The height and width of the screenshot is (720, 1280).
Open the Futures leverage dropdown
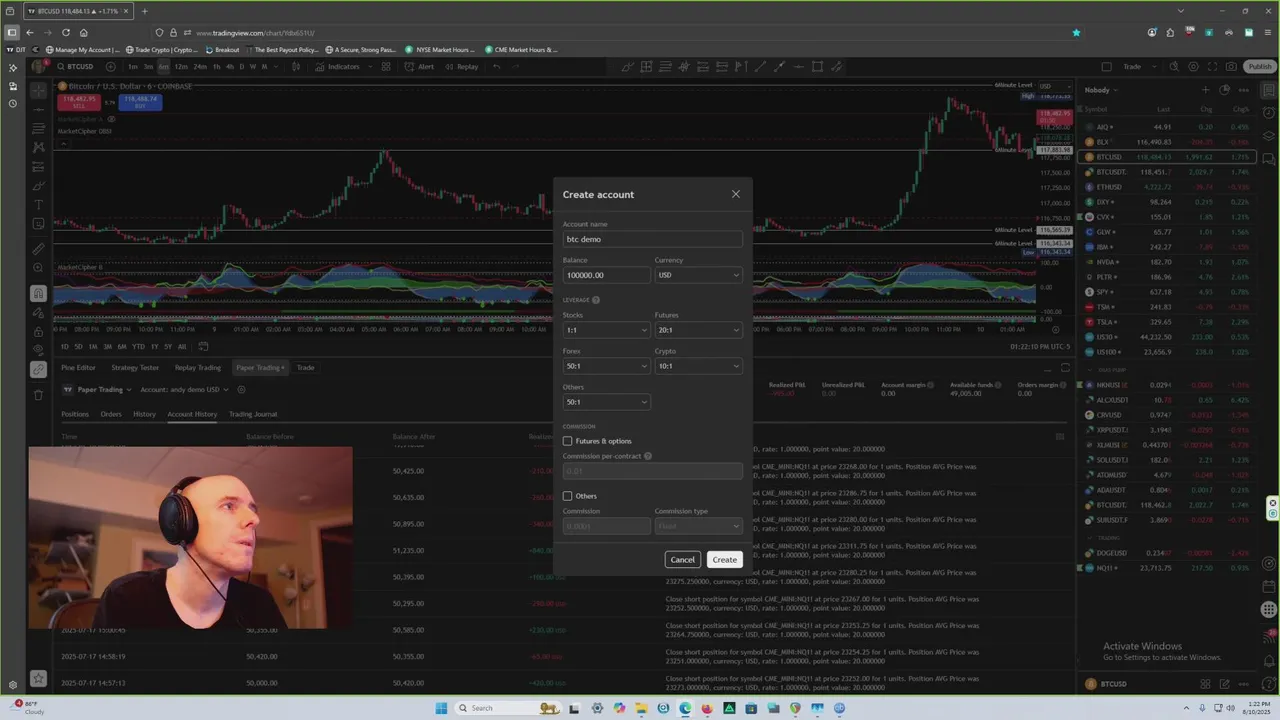pyautogui.click(x=699, y=330)
